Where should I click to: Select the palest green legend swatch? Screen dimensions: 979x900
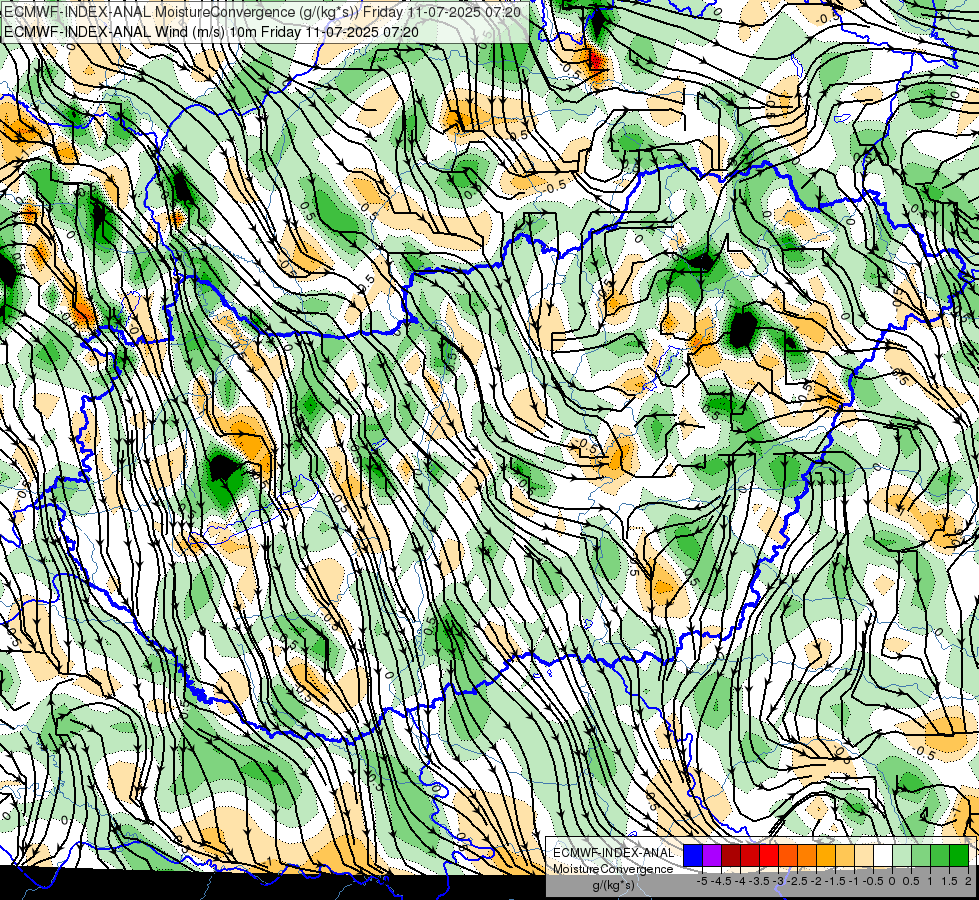point(902,855)
